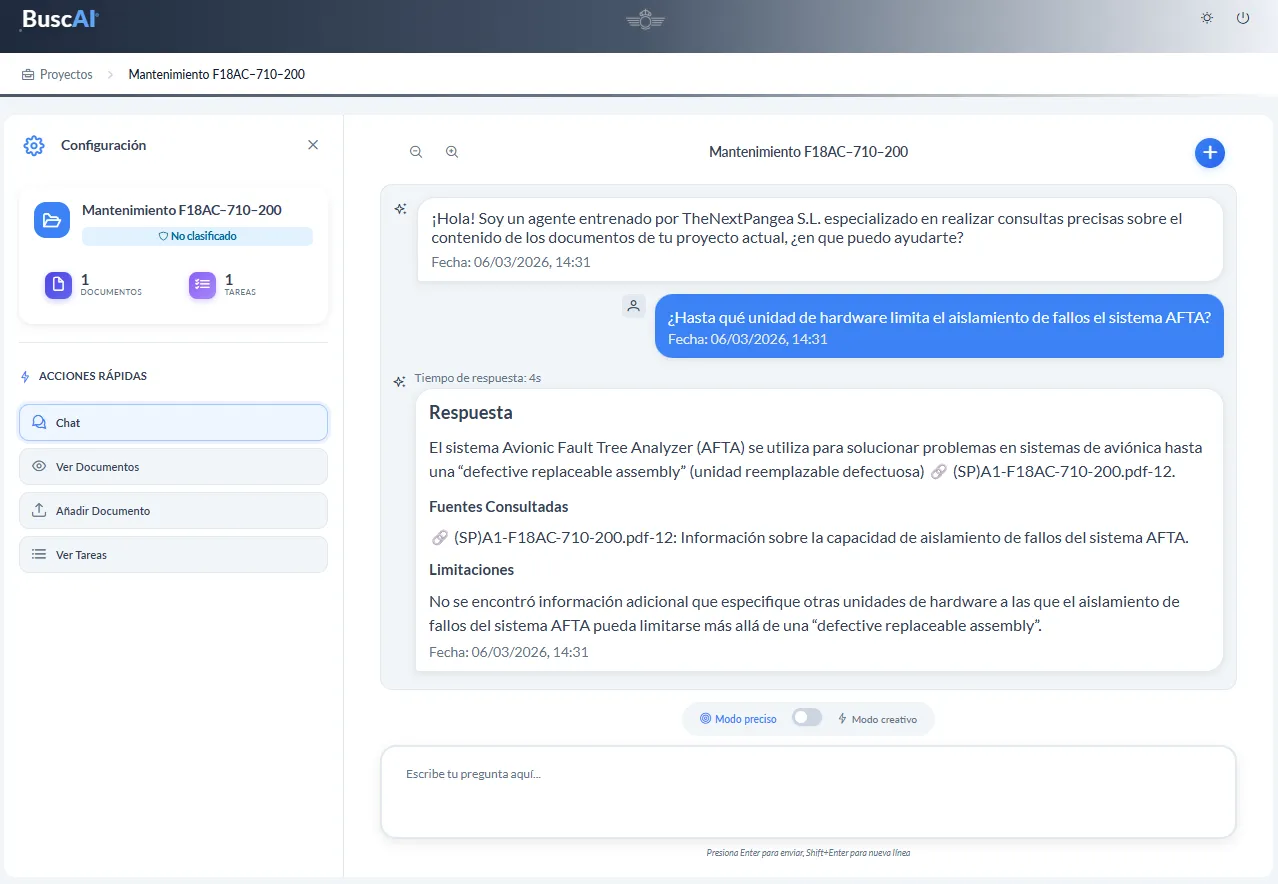Select the zoom-in magnifier icon
1278x884 pixels.
point(452,152)
